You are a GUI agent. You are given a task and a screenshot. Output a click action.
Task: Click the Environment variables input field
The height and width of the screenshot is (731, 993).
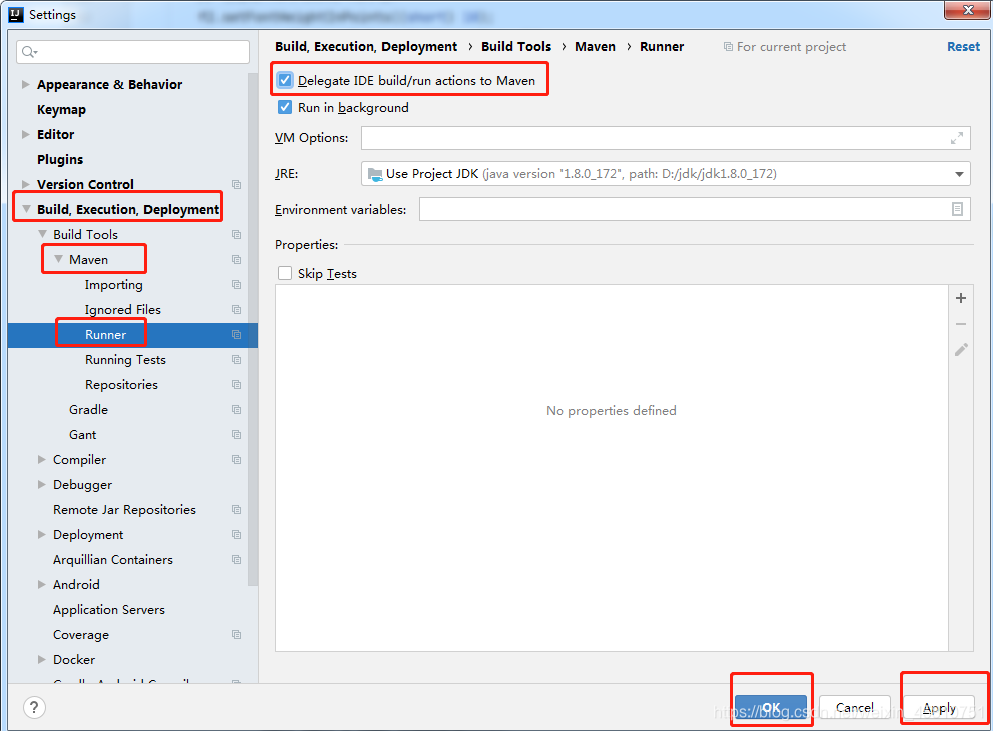coord(695,209)
